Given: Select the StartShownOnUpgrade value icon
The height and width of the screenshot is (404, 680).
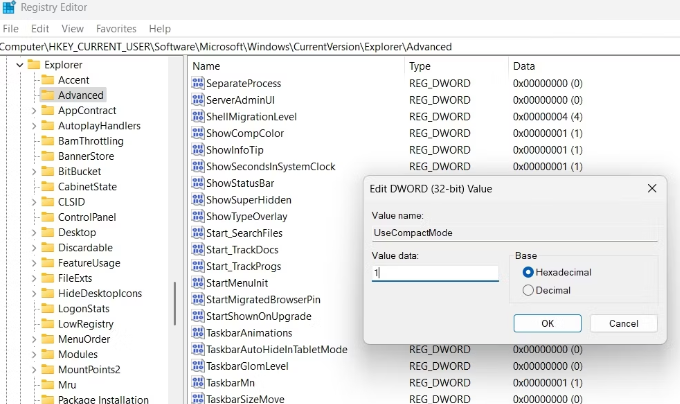Looking at the screenshot, I should tap(198, 316).
